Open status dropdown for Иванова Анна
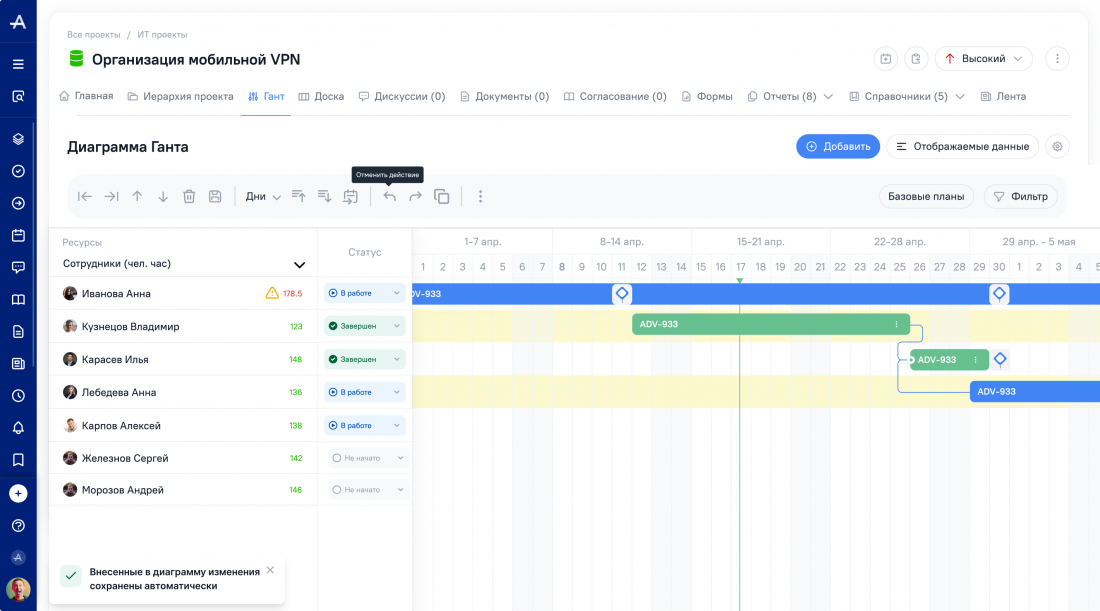The image size is (1100, 611). click(x=365, y=293)
